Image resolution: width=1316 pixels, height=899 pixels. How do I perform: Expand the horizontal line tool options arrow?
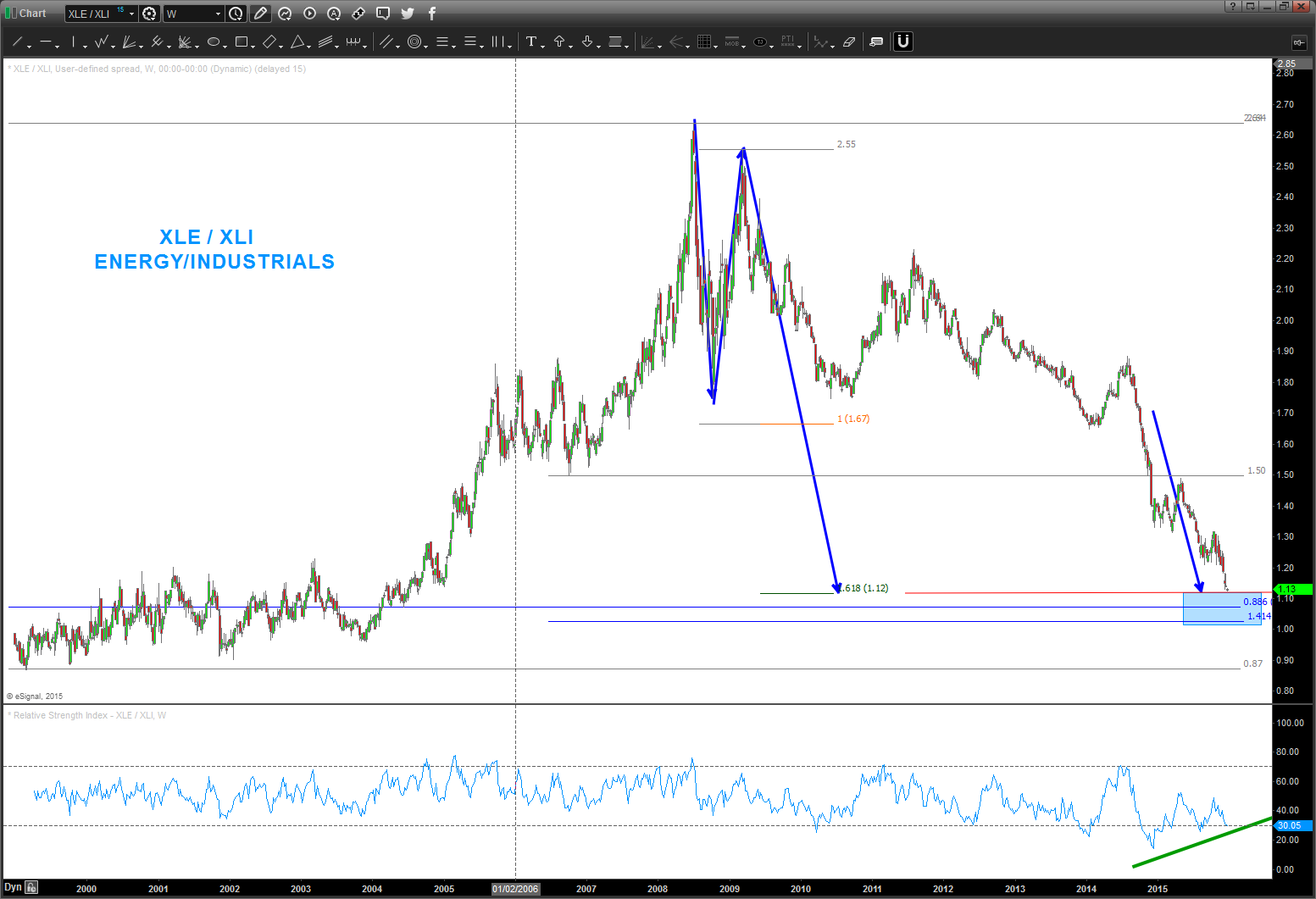pyautogui.click(x=58, y=46)
